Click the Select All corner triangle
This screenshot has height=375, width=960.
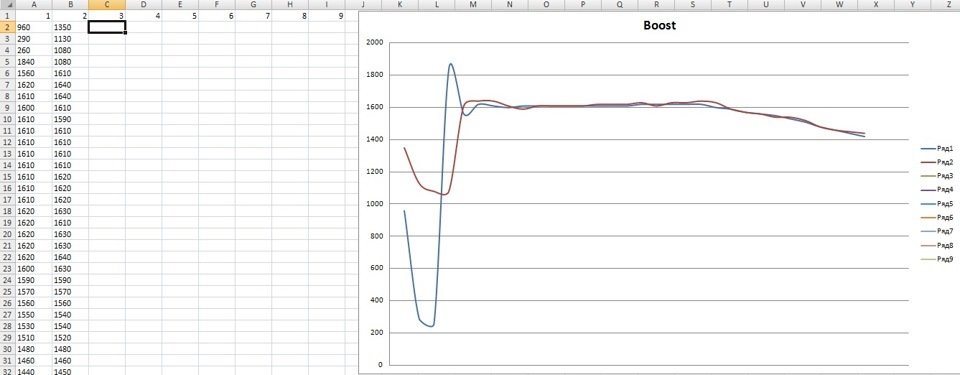pos(7,4)
